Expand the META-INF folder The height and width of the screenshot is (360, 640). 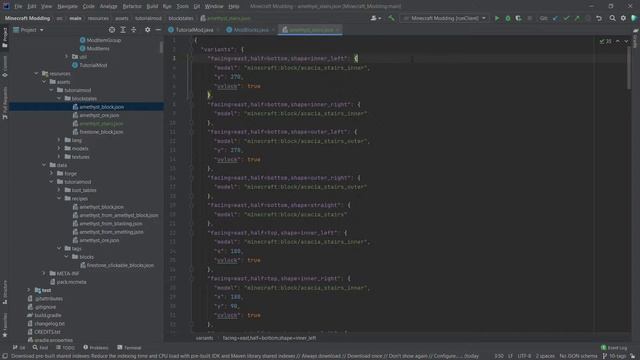tap(44, 273)
